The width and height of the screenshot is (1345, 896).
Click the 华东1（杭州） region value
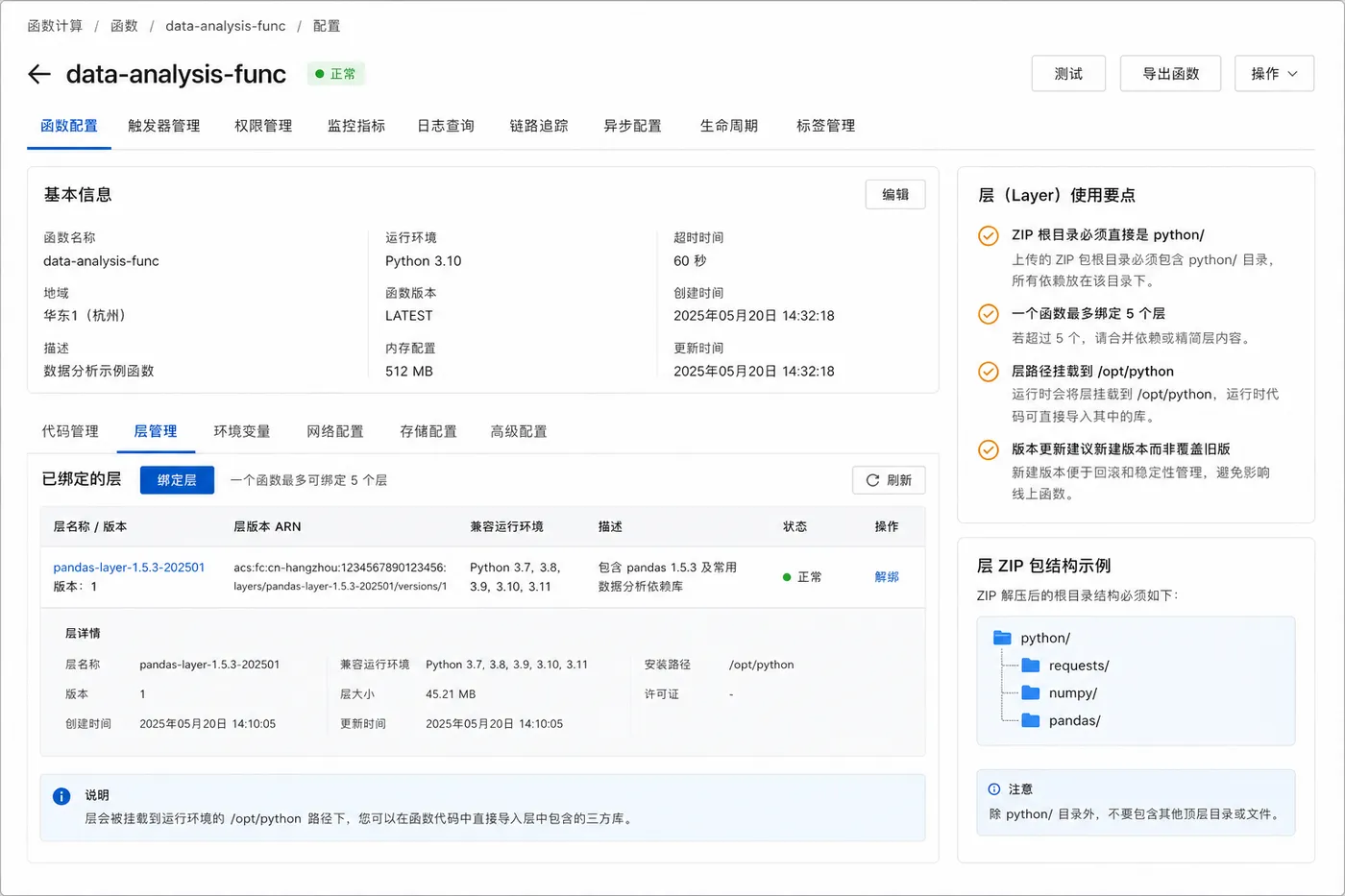(85, 316)
